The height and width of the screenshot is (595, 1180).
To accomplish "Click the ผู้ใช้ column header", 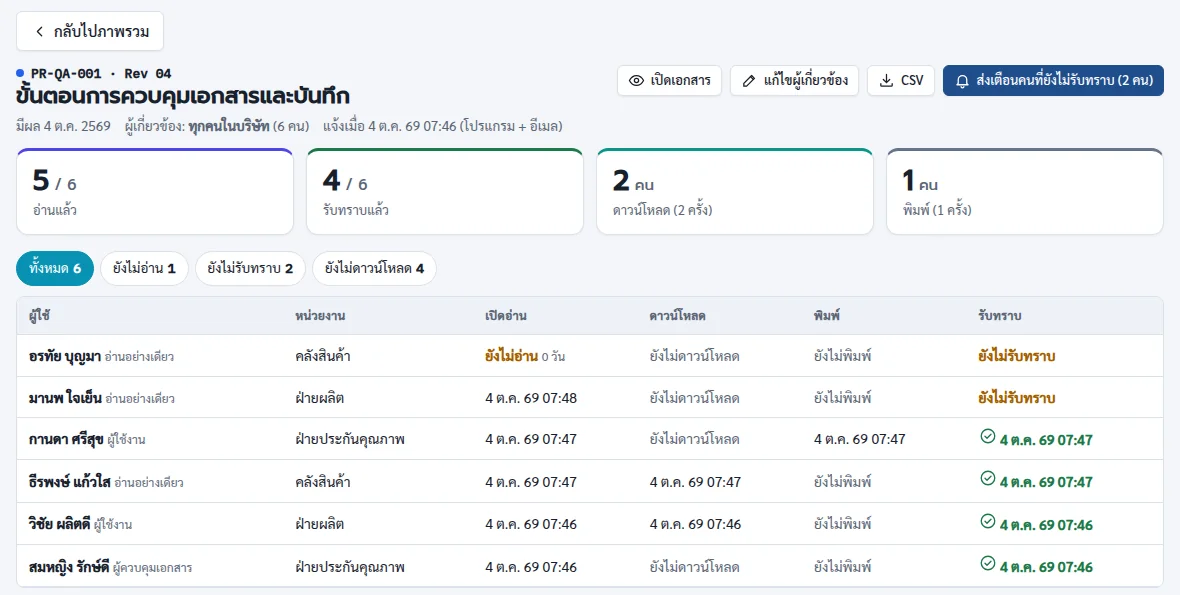I will click(x=40, y=316).
